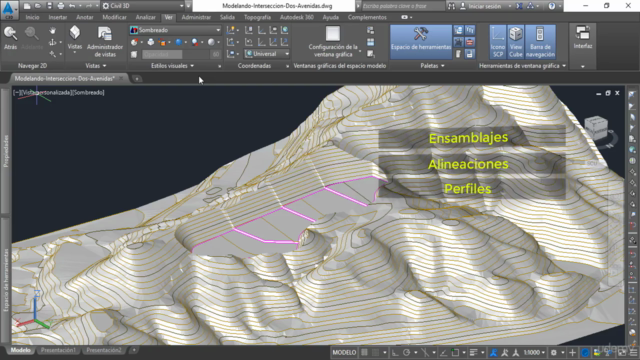Add a new drawing tab with plus
The height and width of the screenshot is (360, 640).
137,78
